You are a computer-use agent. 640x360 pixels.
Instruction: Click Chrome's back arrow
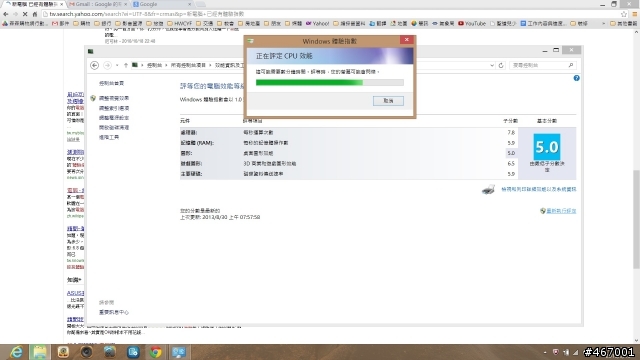click(6, 14)
